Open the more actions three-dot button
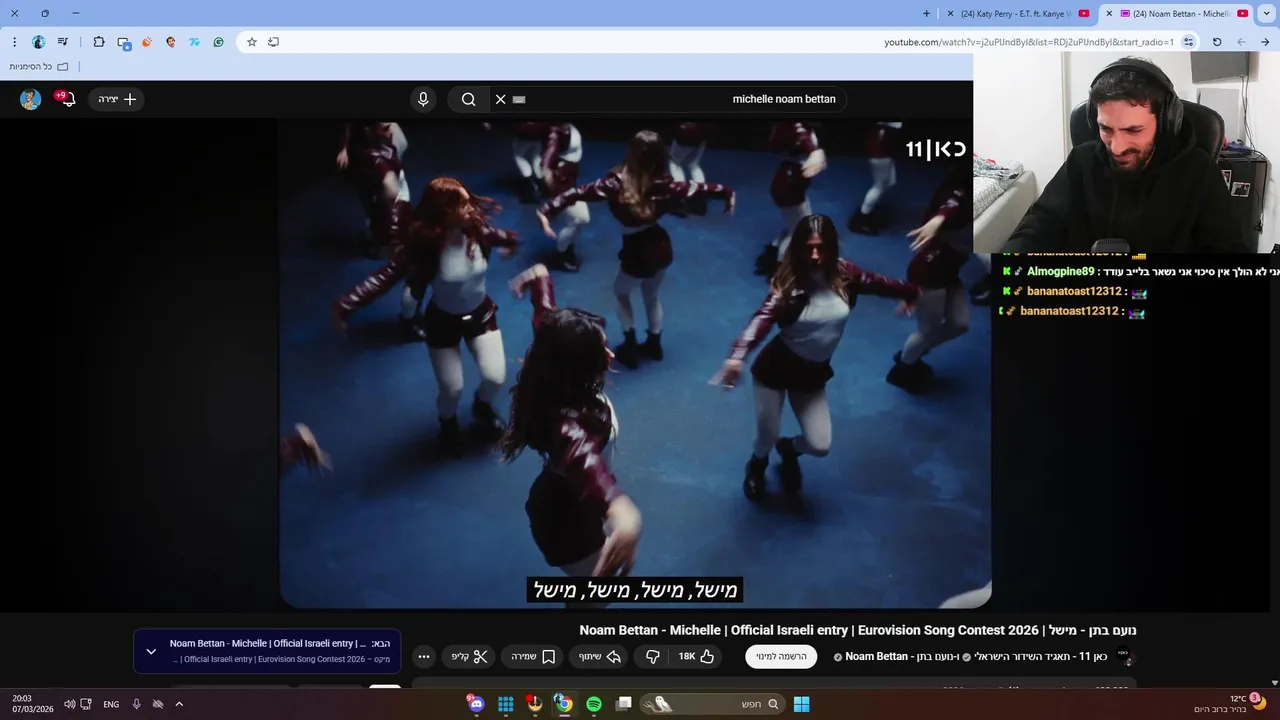1280x720 pixels. pos(424,657)
